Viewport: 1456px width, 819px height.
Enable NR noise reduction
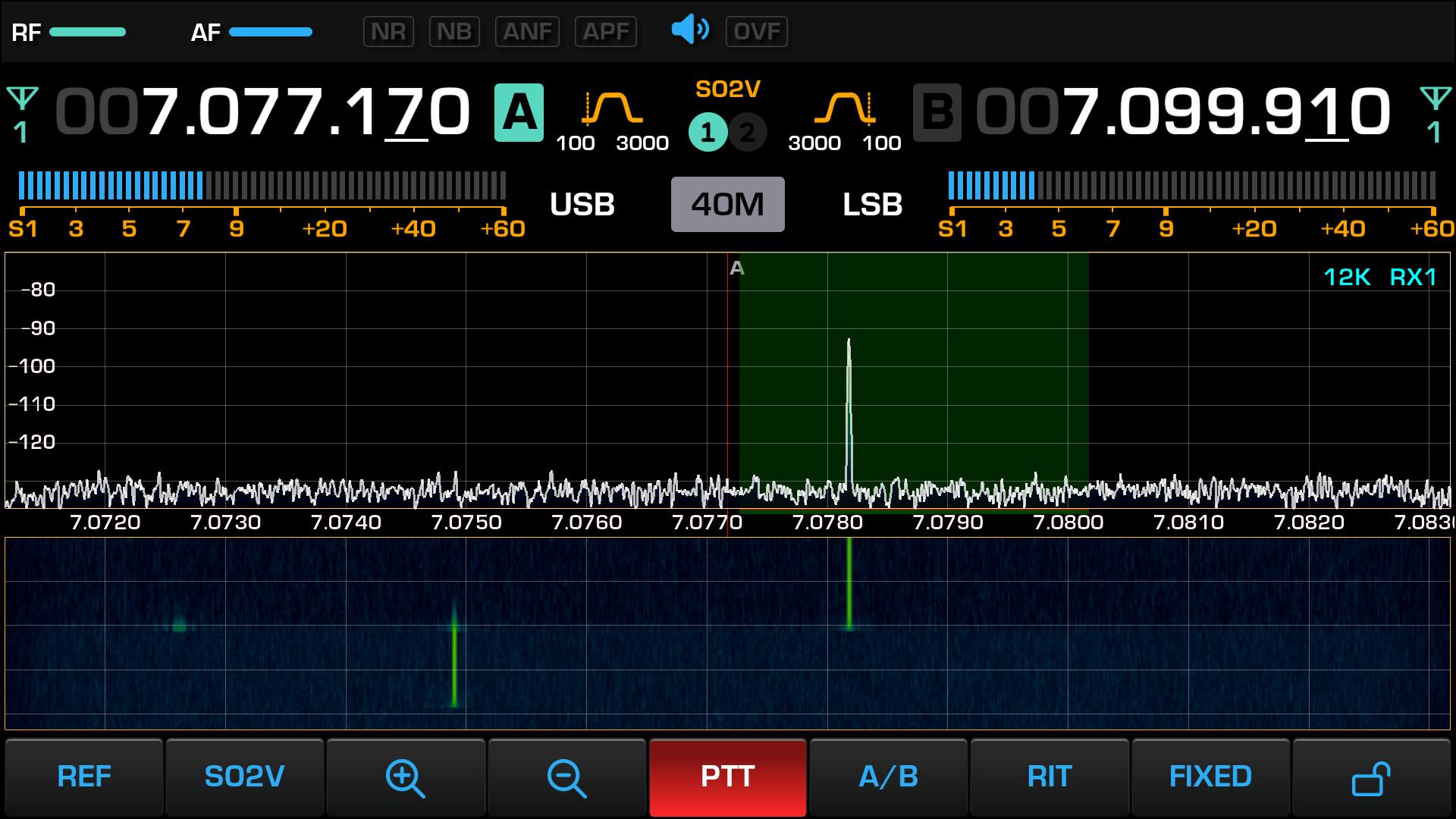pos(388,32)
